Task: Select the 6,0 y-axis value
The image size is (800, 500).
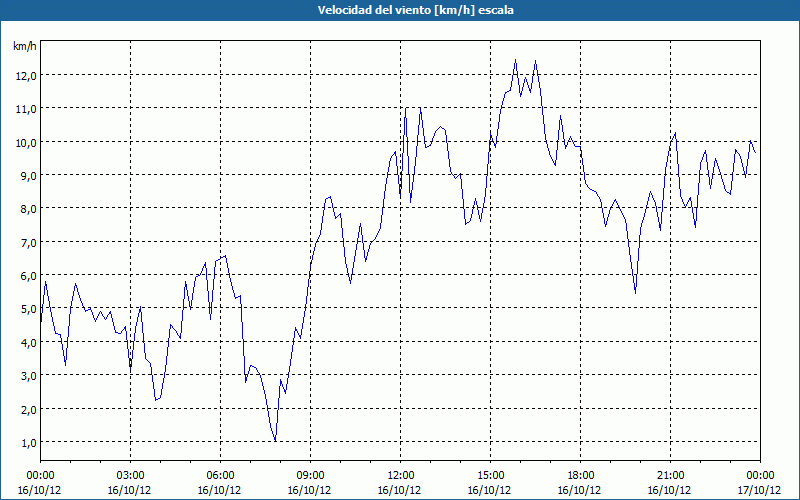Action: tap(29, 276)
